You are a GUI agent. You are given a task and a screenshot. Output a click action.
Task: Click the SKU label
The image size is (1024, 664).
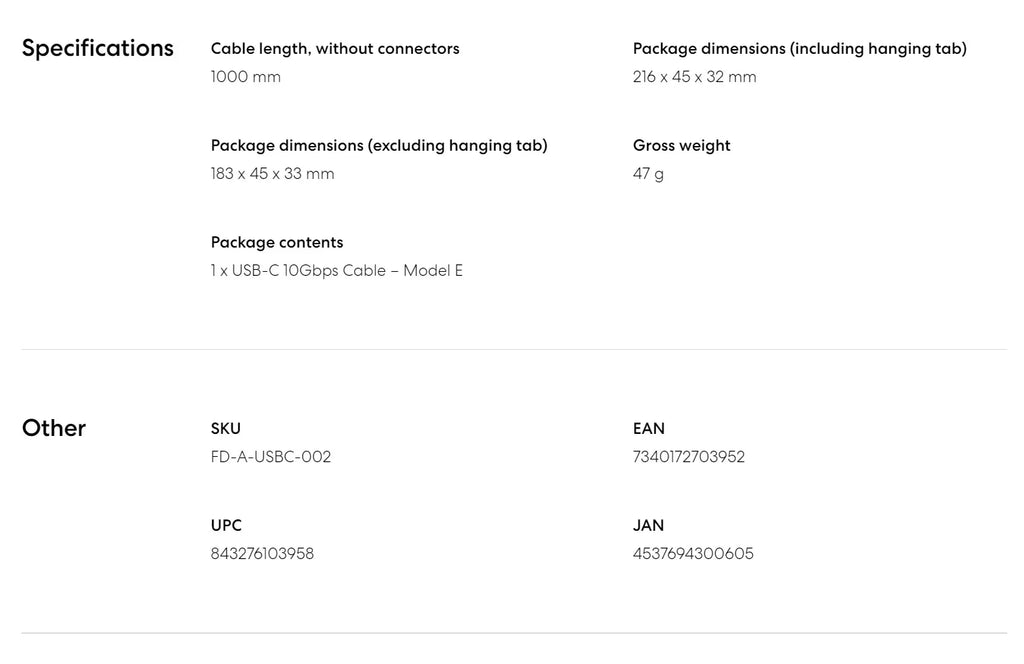(x=226, y=429)
